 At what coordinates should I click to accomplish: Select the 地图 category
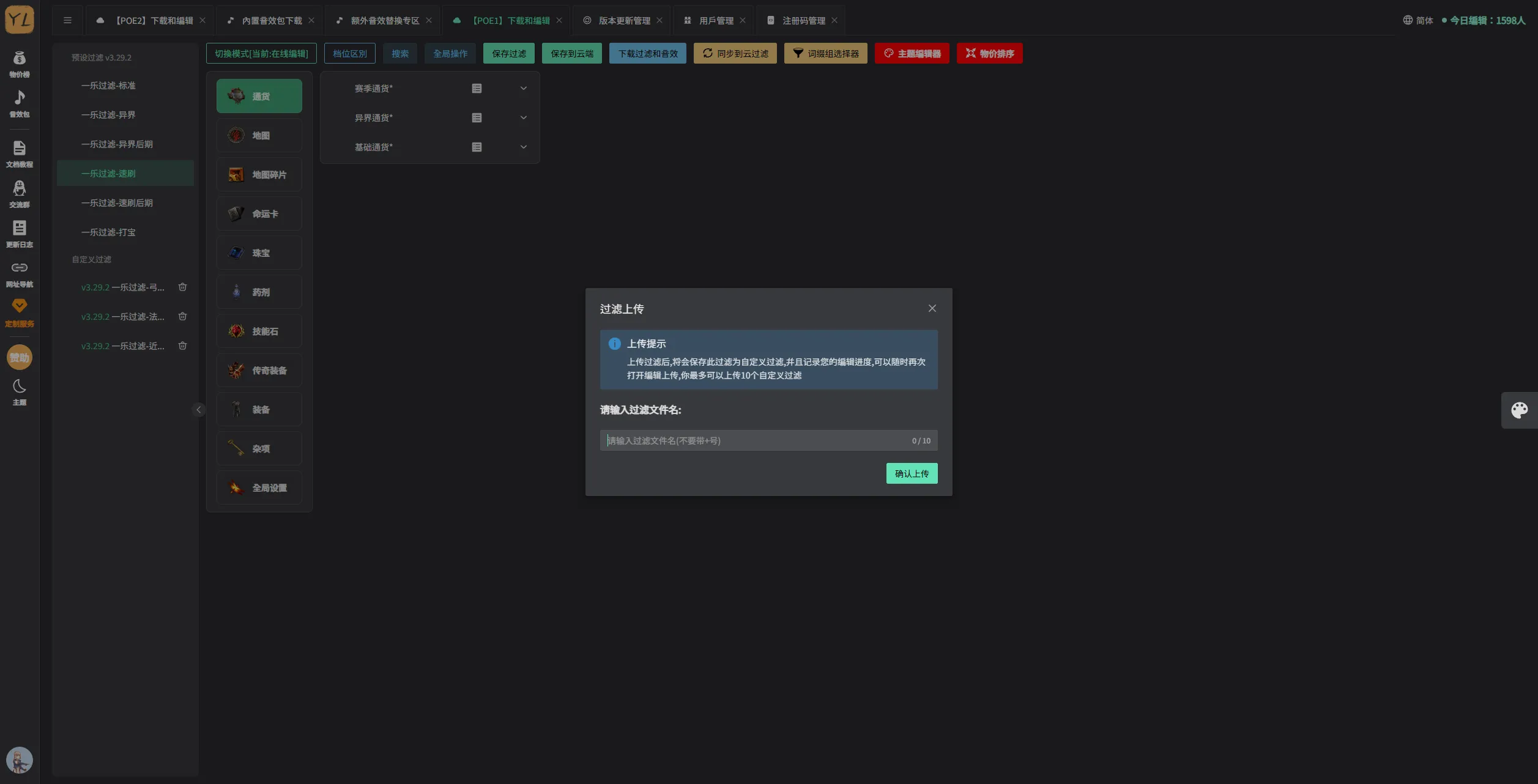coord(259,135)
